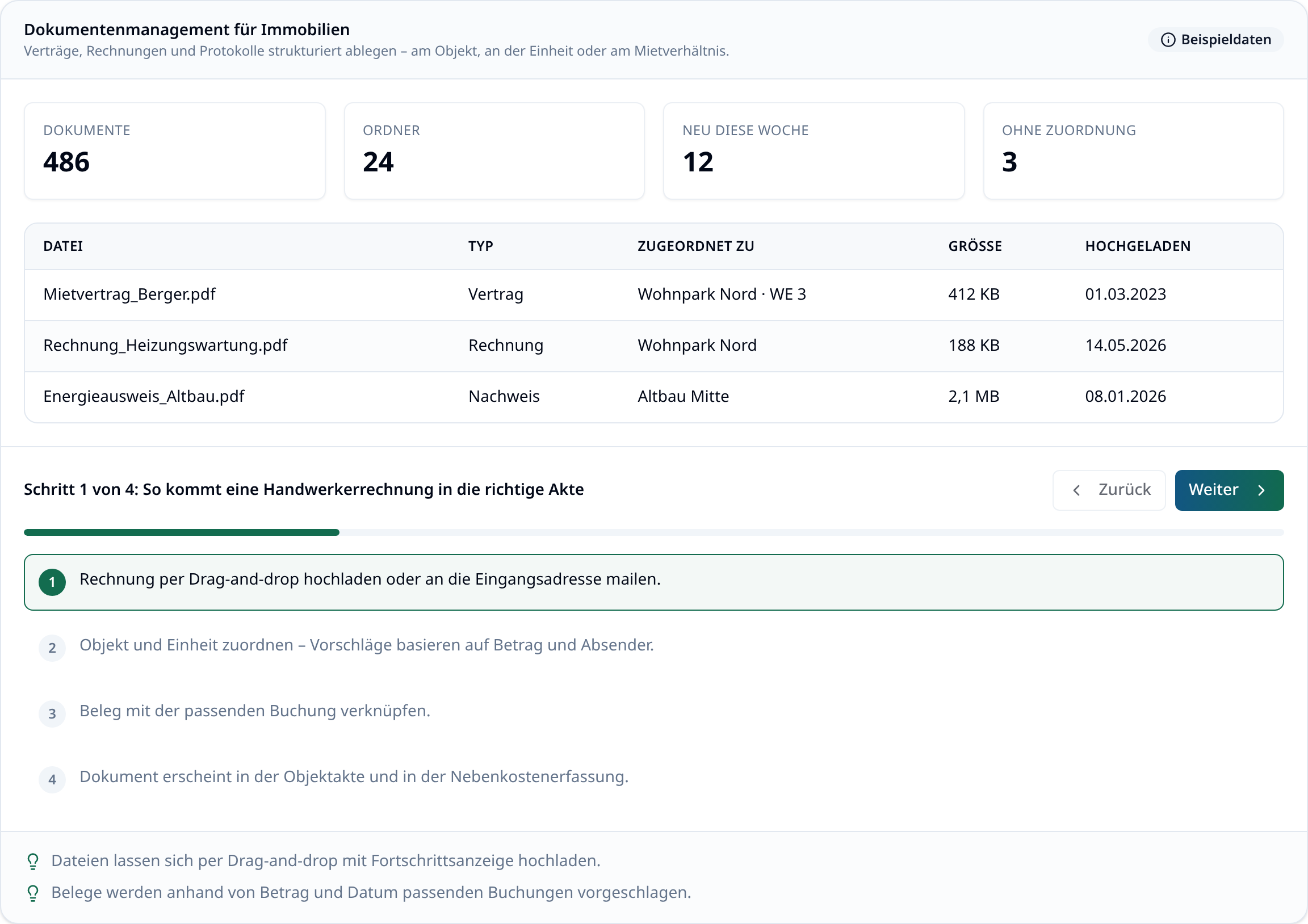Image resolution: width=1308 pixels, height=924 pixels.
Task: Select step 3: Beleg mit Buchung verknüpfen
Action: 654,714
